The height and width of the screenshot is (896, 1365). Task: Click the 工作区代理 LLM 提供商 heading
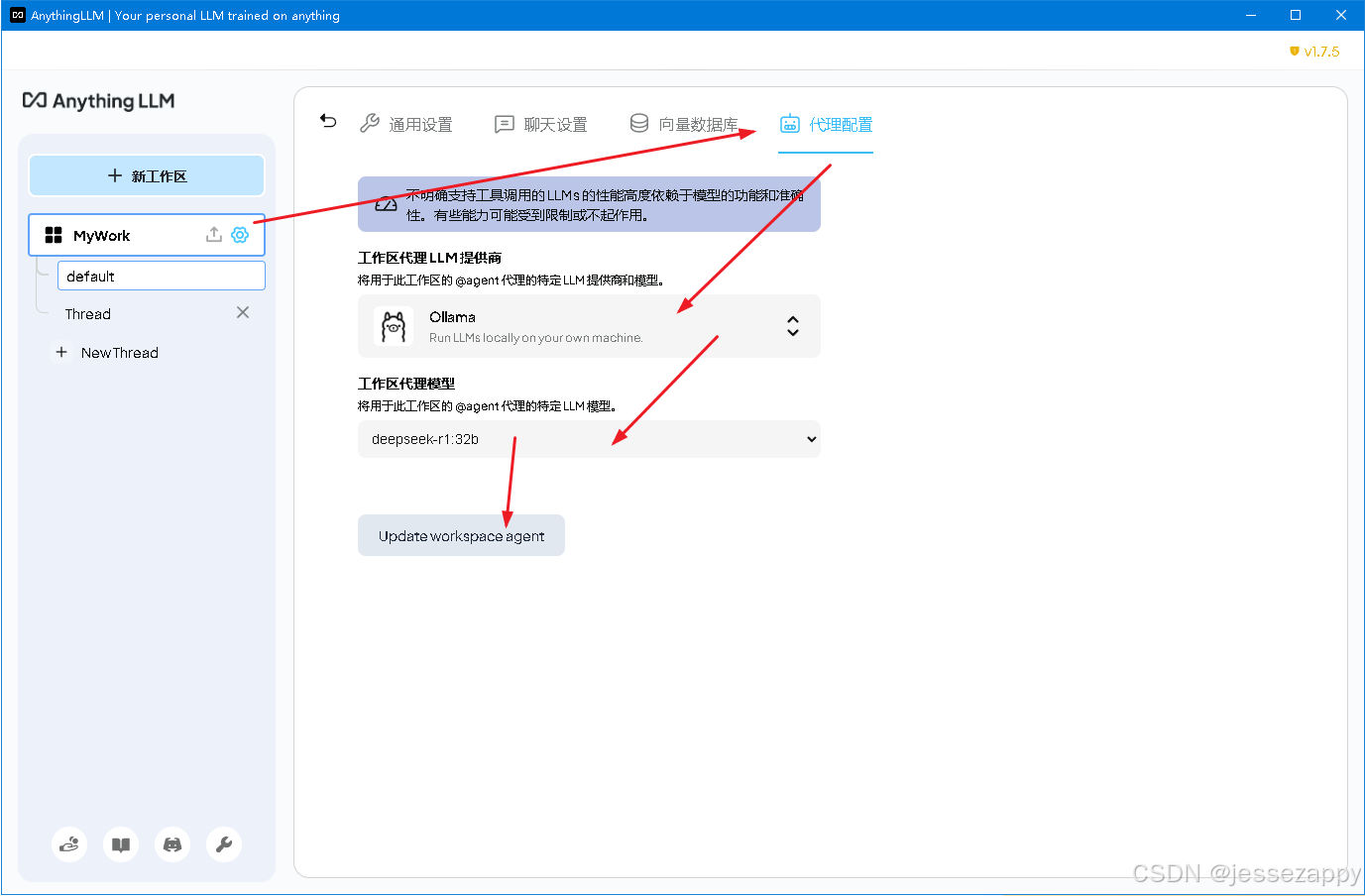[429, 258]
